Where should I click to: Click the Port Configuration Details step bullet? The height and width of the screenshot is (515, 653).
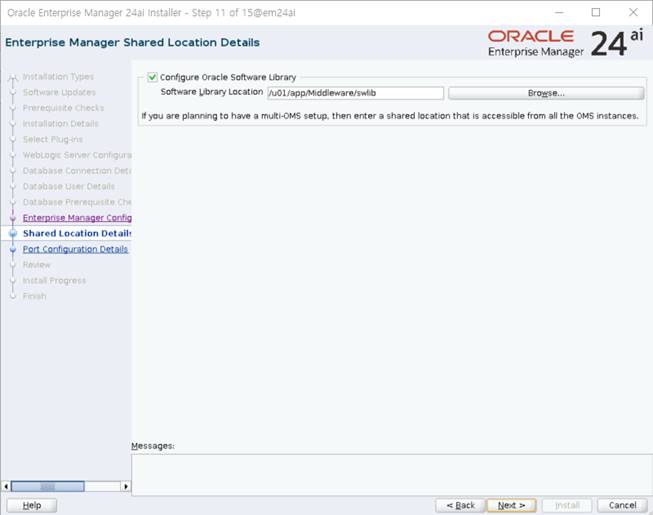[13, 249]
